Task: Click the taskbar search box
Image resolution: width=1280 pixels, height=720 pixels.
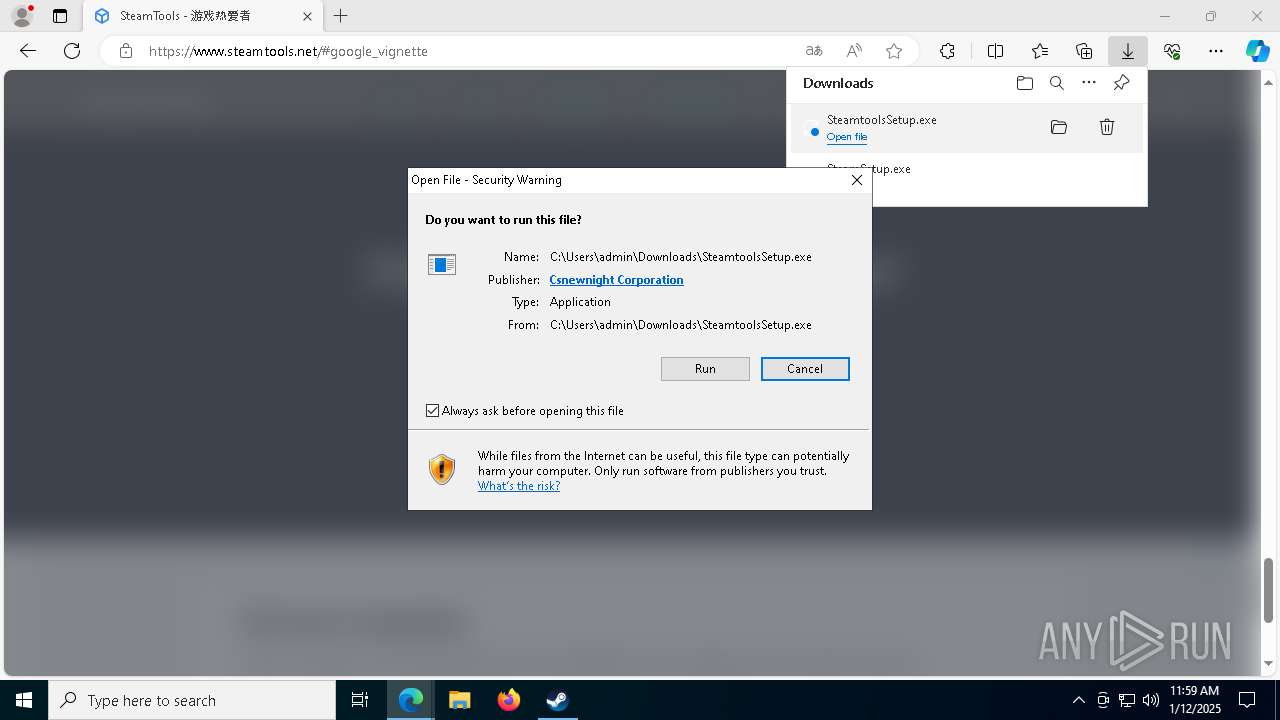Action: (x=192, y=700)
